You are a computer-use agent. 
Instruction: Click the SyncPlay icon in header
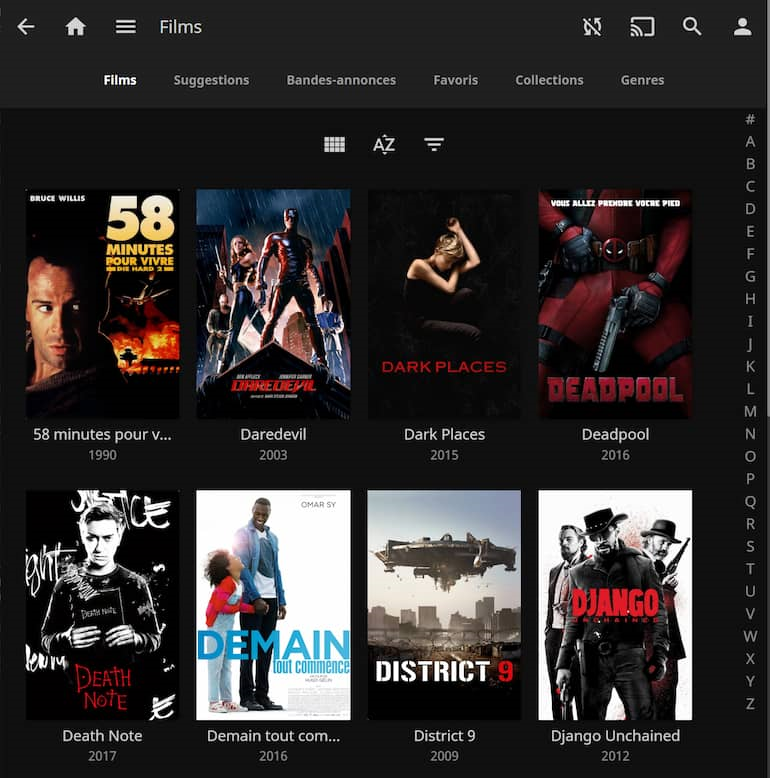(x=592, y=27)
